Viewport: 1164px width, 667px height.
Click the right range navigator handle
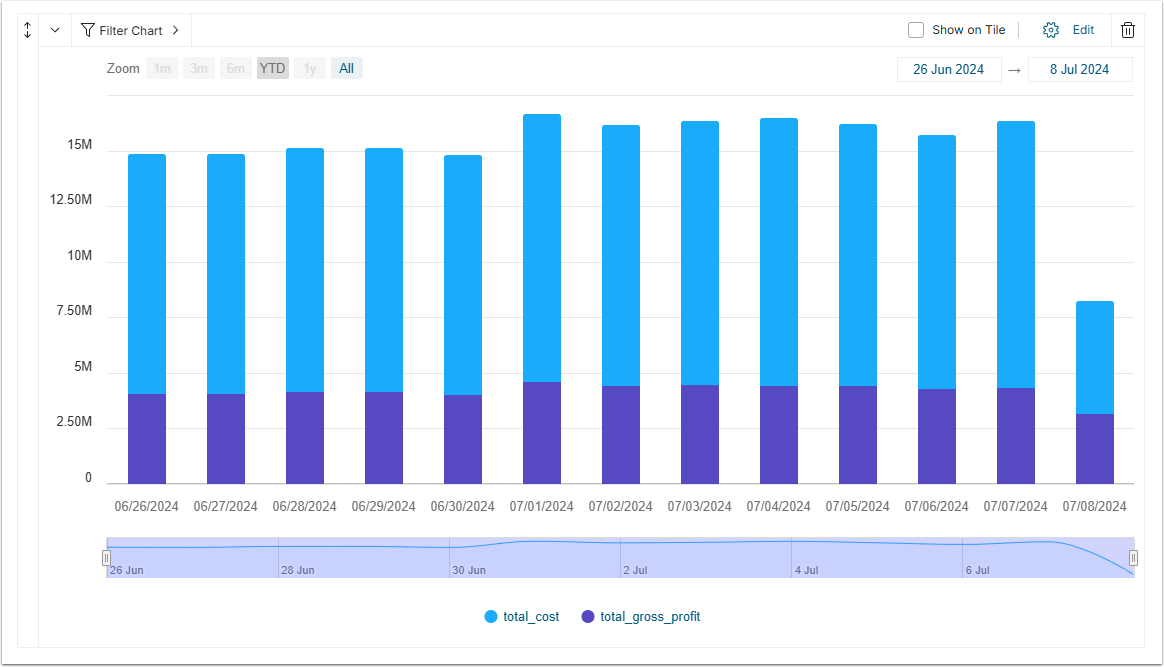point(1134,558)
